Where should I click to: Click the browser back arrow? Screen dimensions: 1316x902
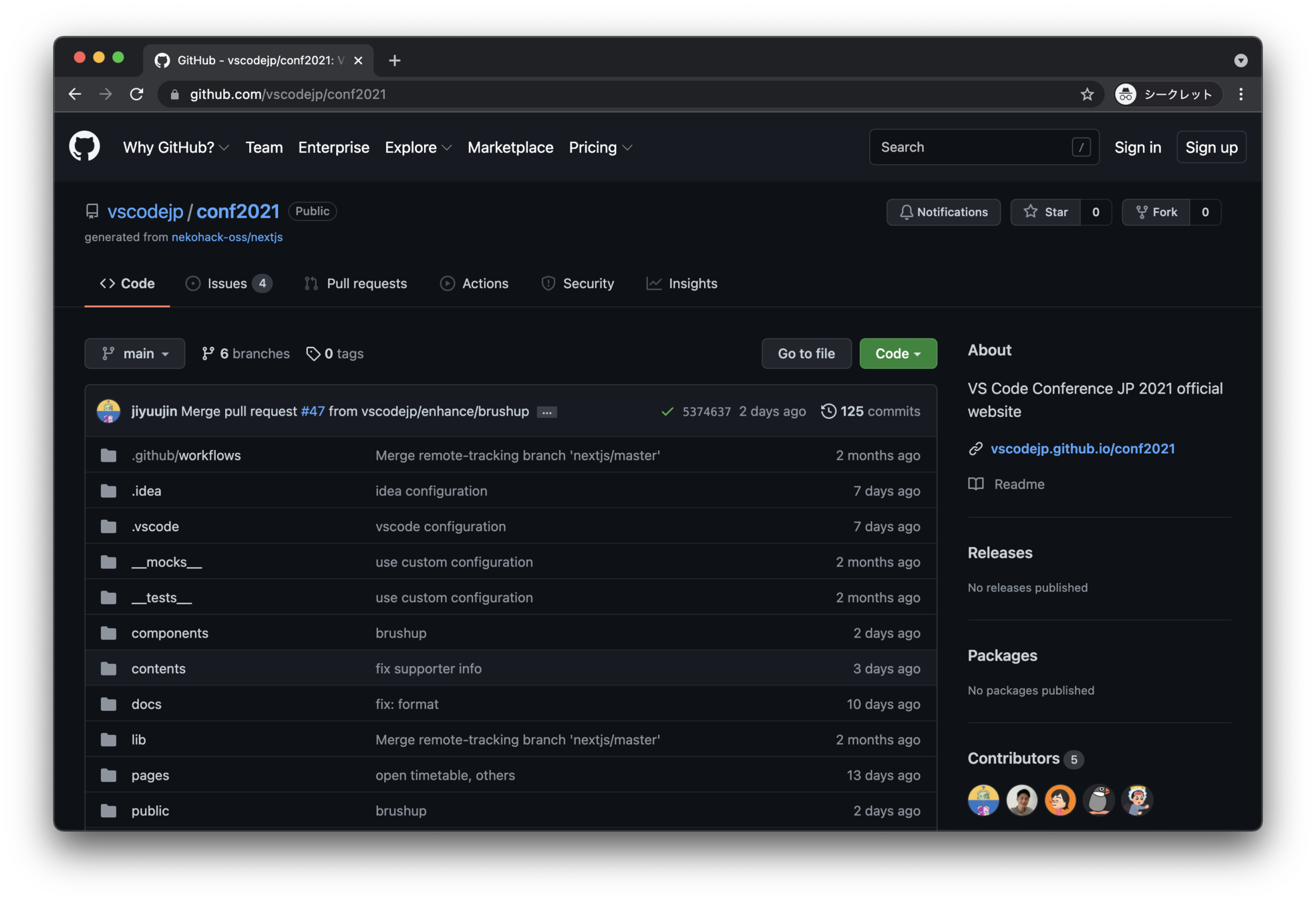coord(75,94)
